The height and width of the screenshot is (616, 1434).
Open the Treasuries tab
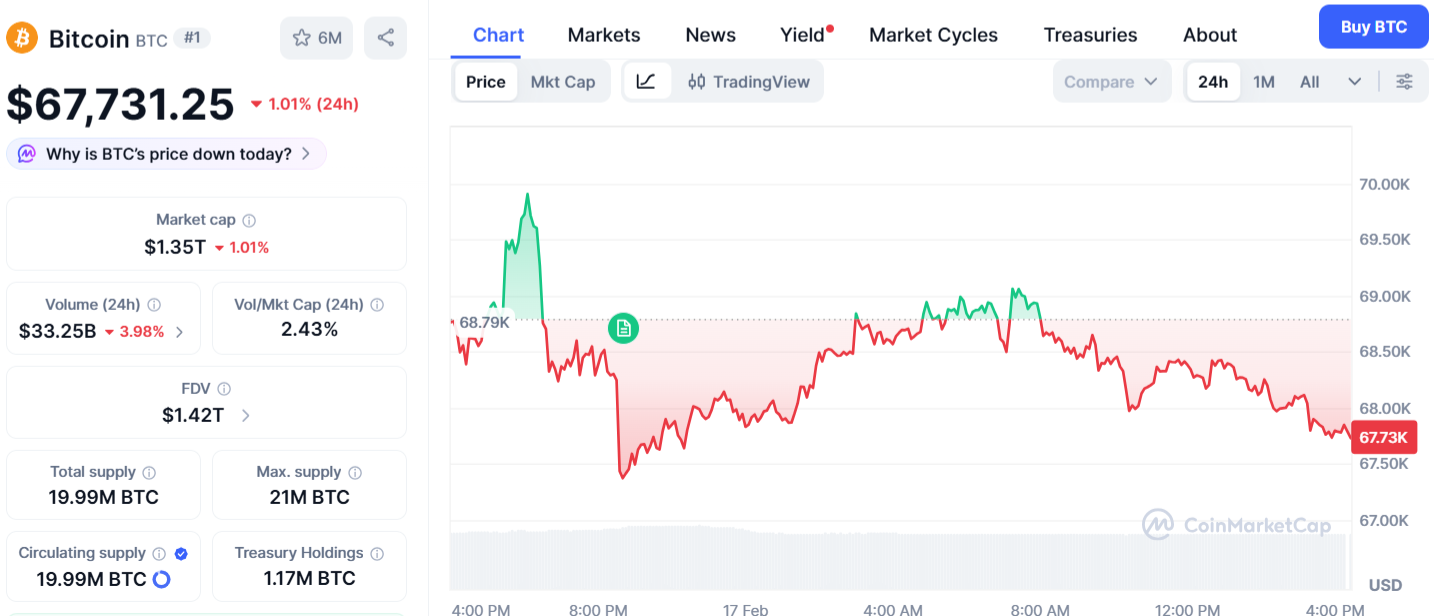[1090, 34]
